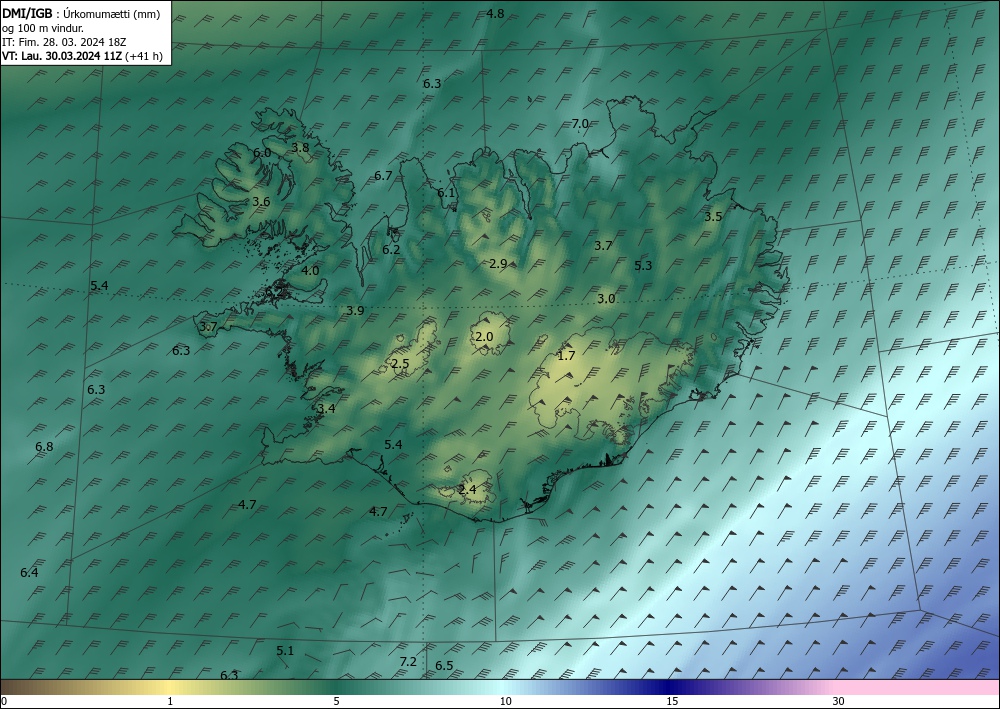
Task: Click the '3.5' value in the east
Action: [713, 217]
